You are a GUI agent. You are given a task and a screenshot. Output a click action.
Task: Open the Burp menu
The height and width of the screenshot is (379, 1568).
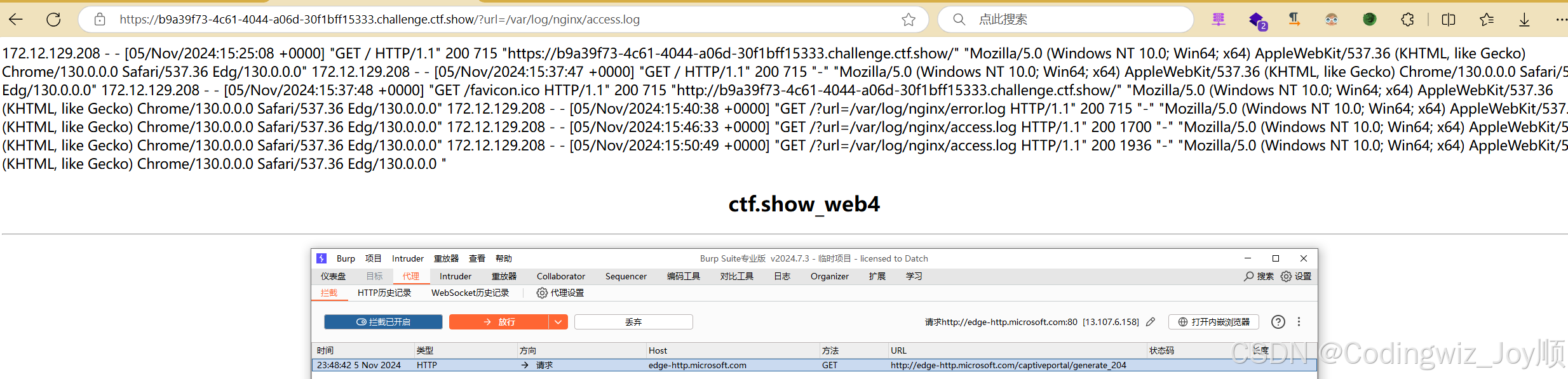tap(346, 258)
